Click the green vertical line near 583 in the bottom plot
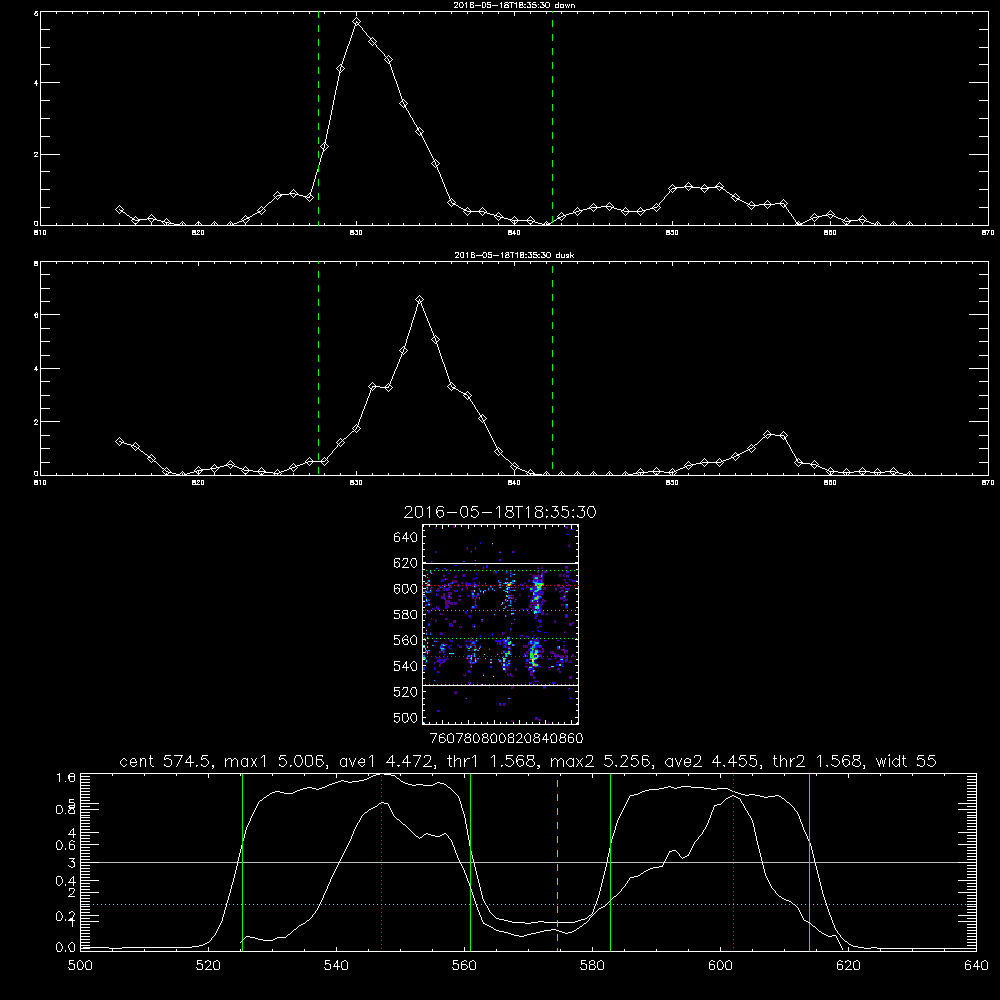Image resolution: width=1000 pixels, height=1000 pixels. (610, 862)
